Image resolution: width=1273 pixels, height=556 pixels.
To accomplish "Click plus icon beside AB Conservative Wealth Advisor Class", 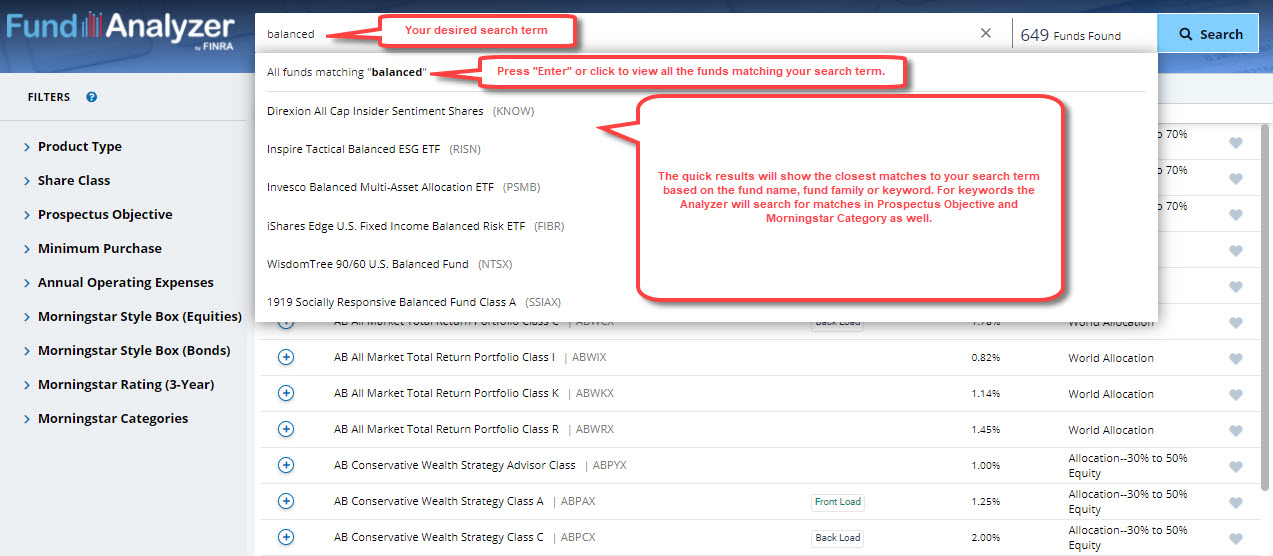I will [286, 465].
